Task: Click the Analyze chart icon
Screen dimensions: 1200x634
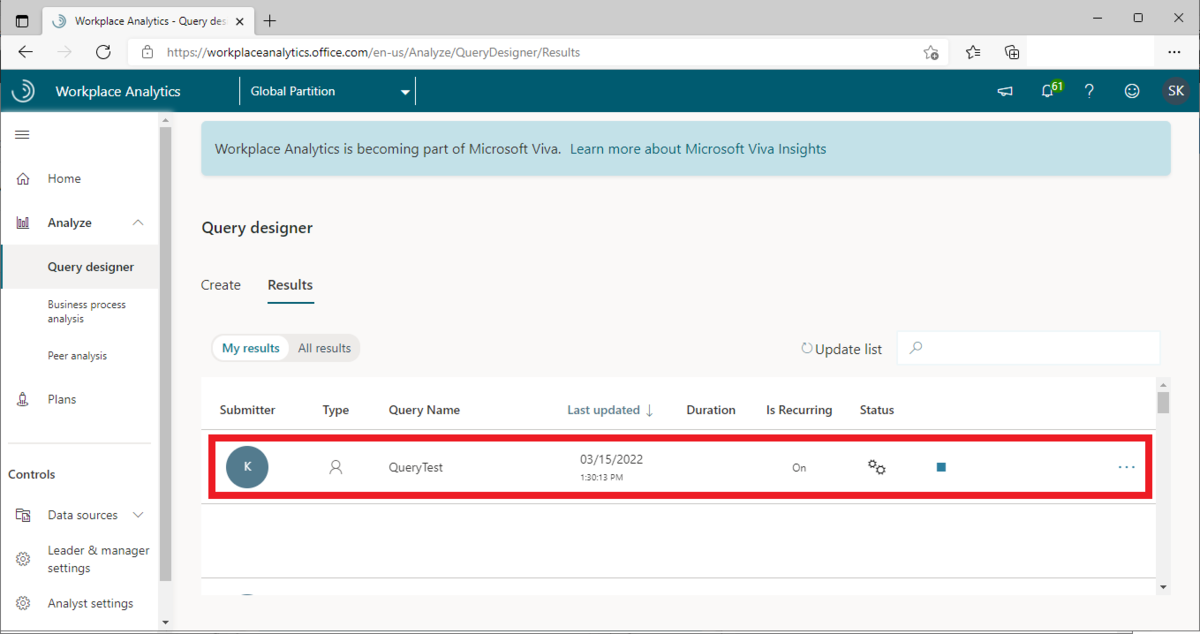Action: pyautogui.click(x=23, y=223)
